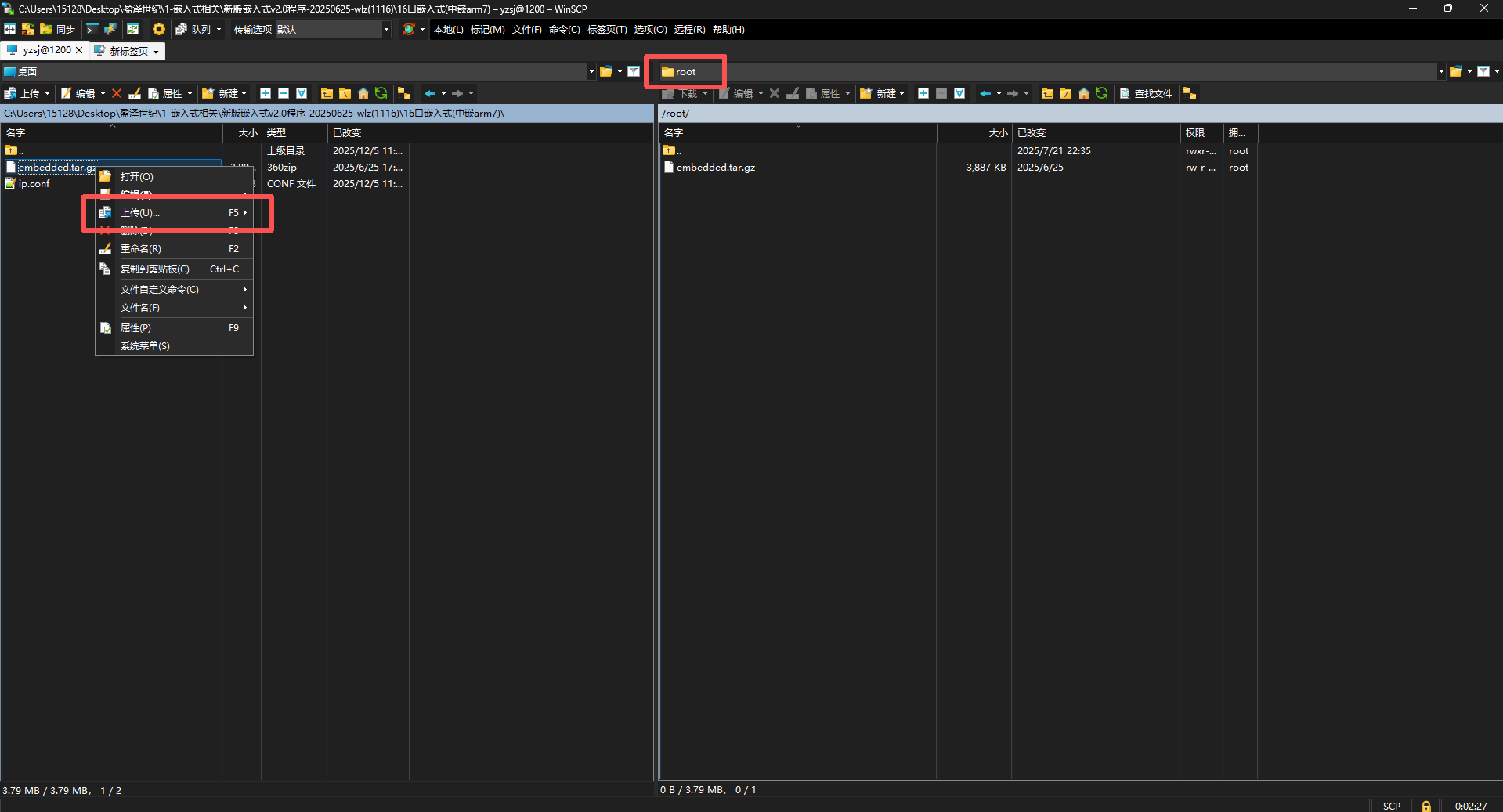Go to remote home directory icon
Viewport: 1503px width, 812px height.
point(1083,93)
